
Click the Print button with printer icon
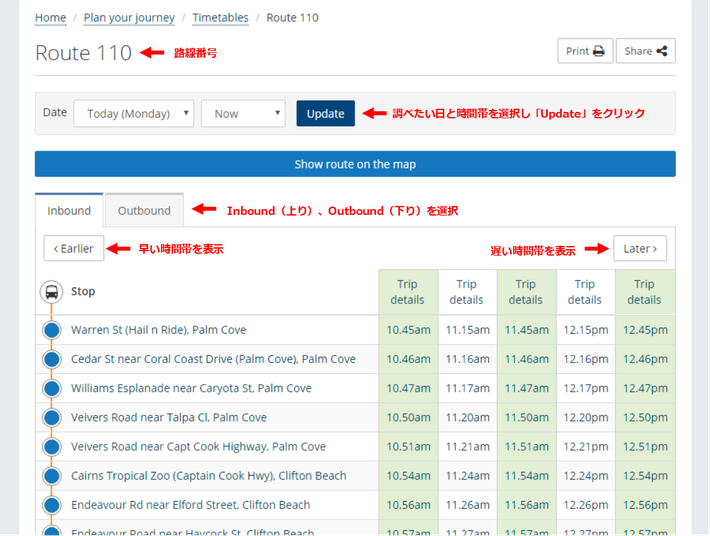click(584, 51)
